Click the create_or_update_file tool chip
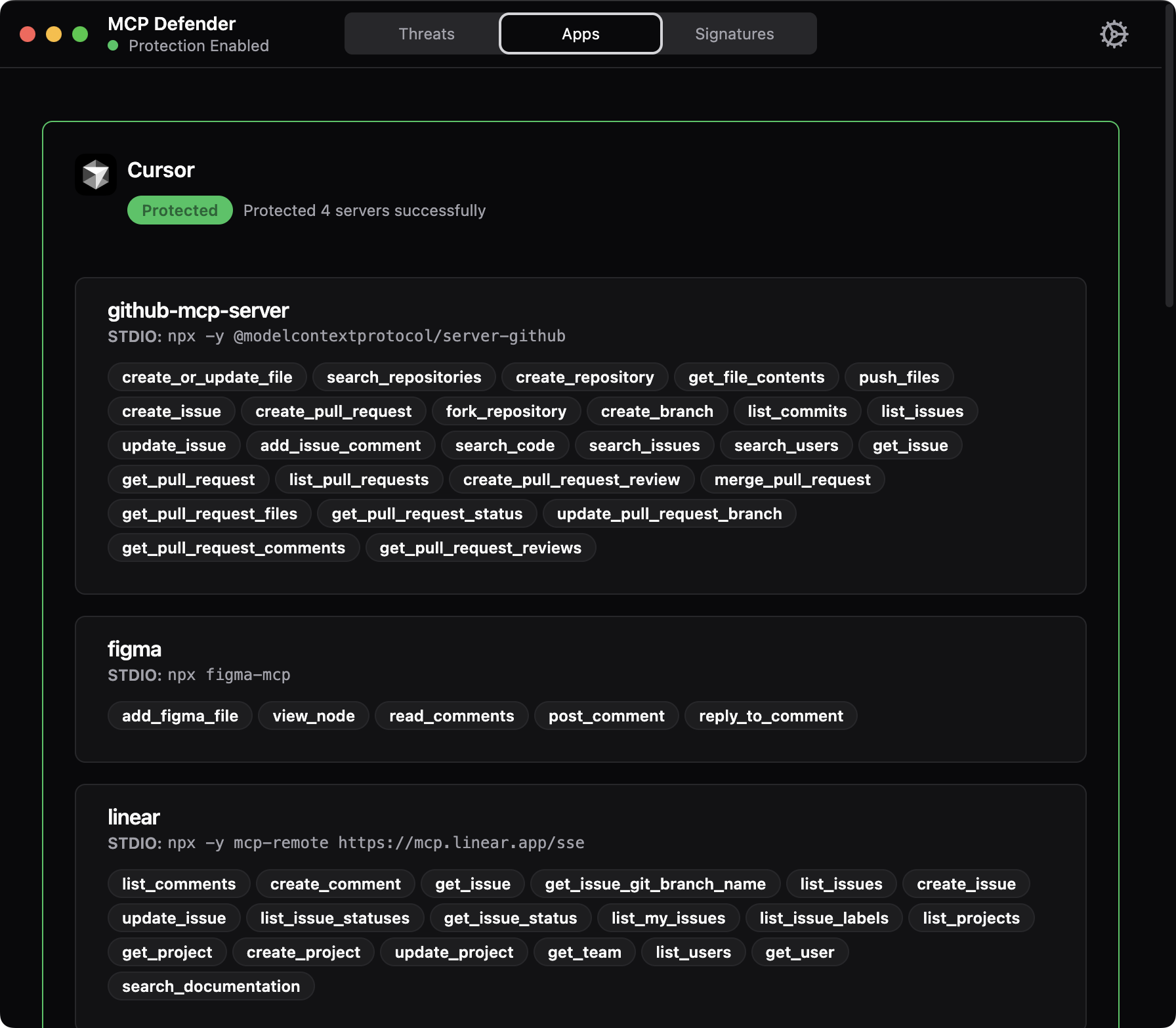 pyautogui.click(x=207, y=377)
